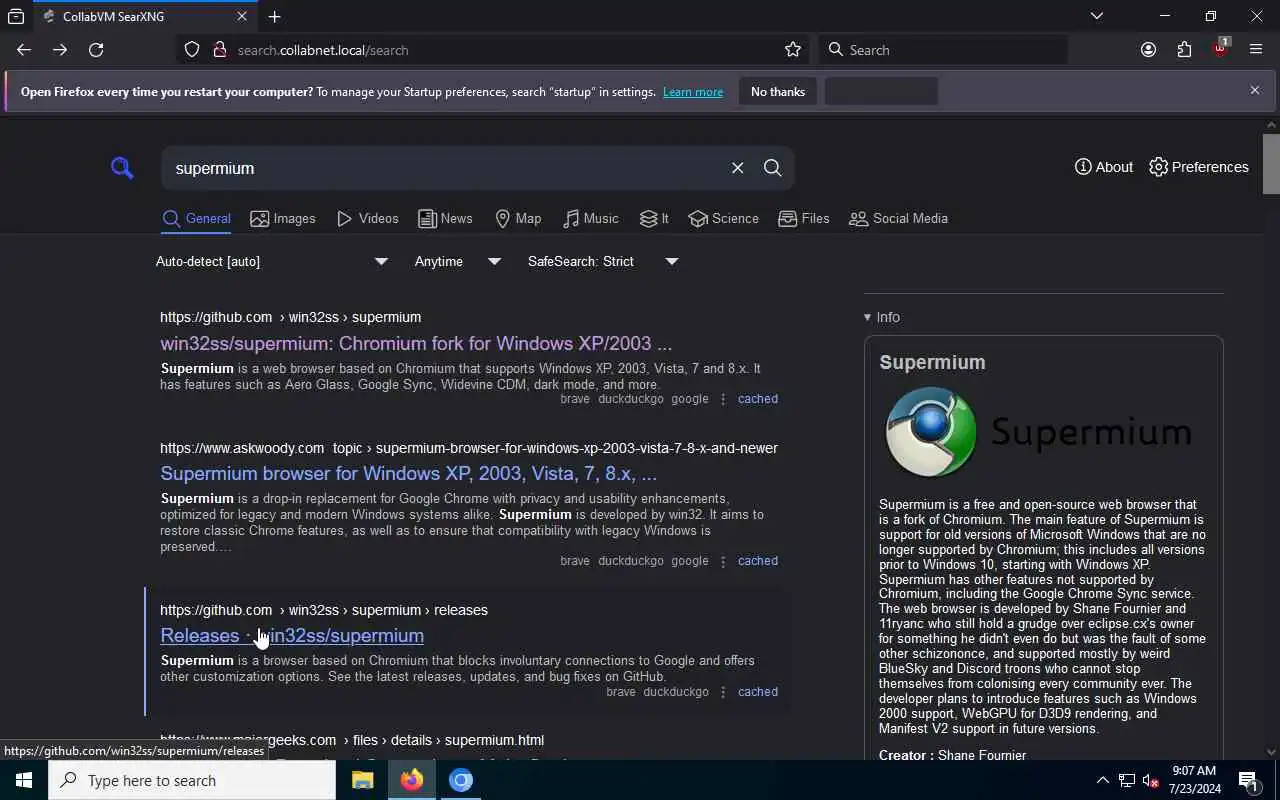Click the search query input field
Image resolution: width=1280 pixels, height=800 pixels.
[445, 168]
